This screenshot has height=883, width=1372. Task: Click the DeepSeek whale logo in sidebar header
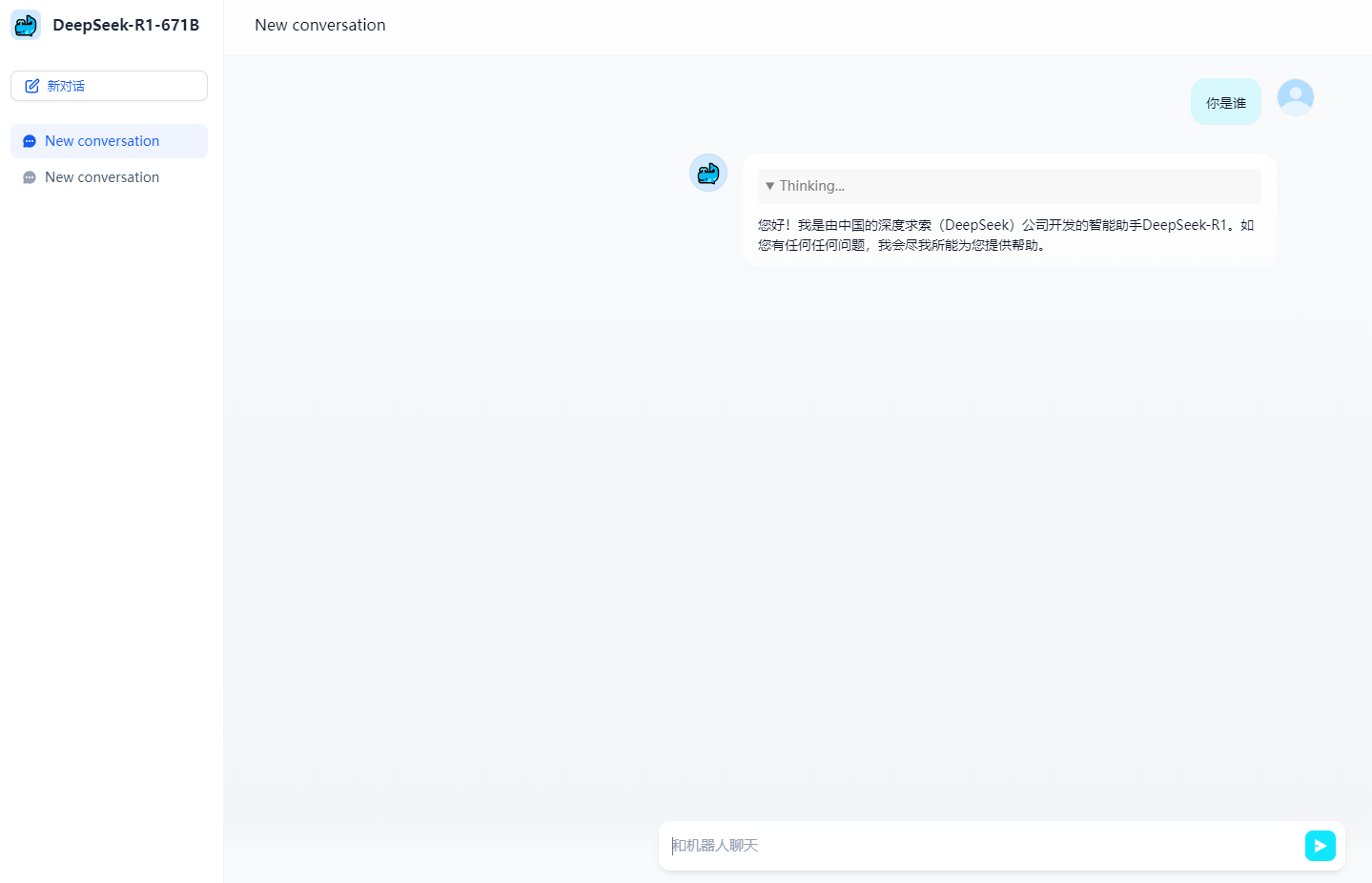(x=26, y=25)
